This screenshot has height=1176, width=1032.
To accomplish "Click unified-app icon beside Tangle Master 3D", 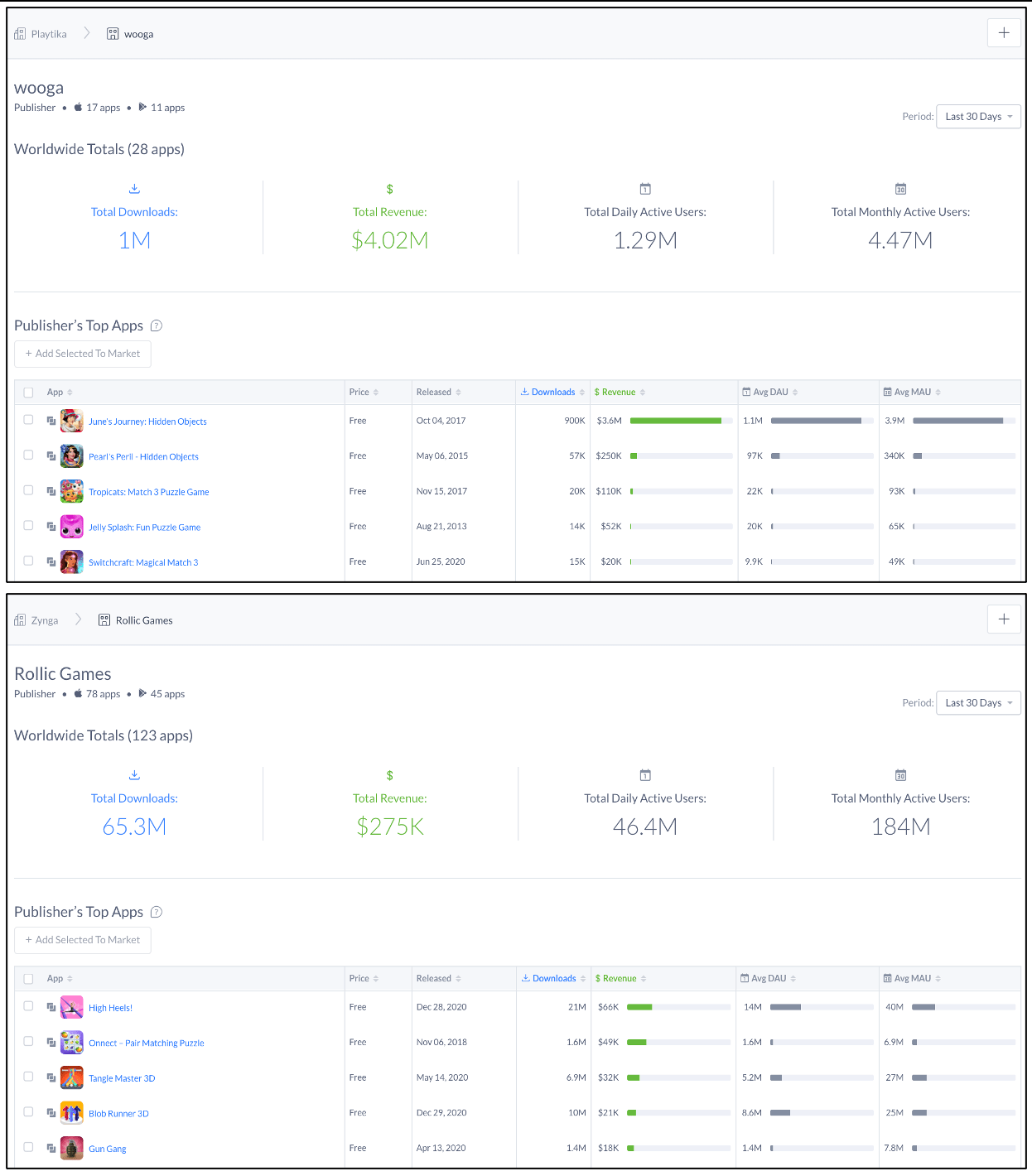I will coord(51,1077).
